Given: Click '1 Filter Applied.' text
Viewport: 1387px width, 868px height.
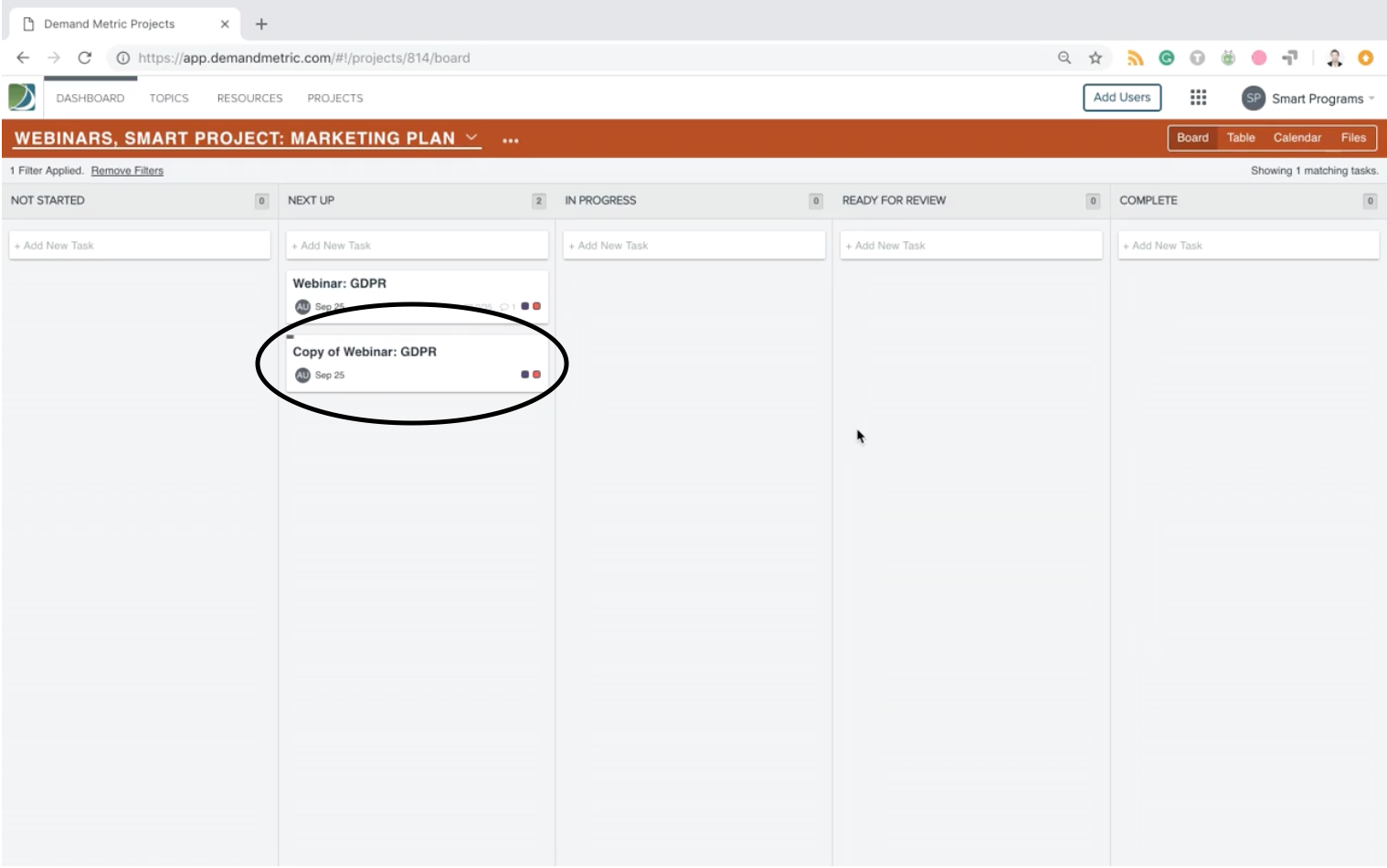Looking at the screenshot, I should pyautogui.click(x=47, y=171).
